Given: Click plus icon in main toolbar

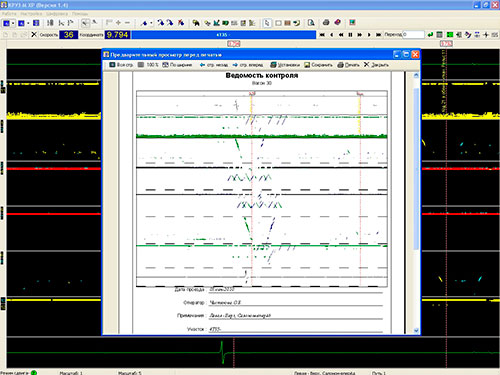Looking at the screenshot, I should pyautogui.click(x=118, y=23).
